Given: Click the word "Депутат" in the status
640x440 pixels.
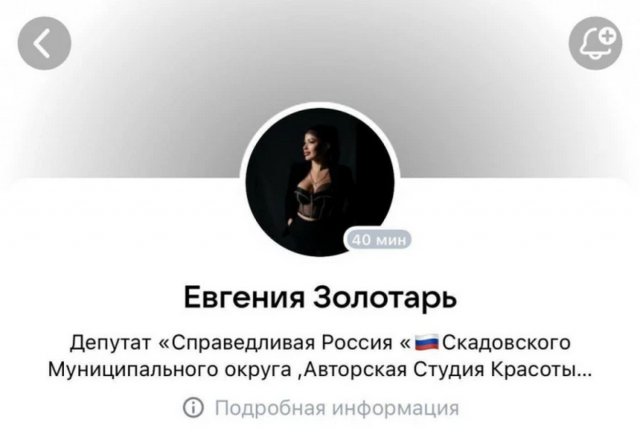Looking at the screenshot, I should [110, 343].
